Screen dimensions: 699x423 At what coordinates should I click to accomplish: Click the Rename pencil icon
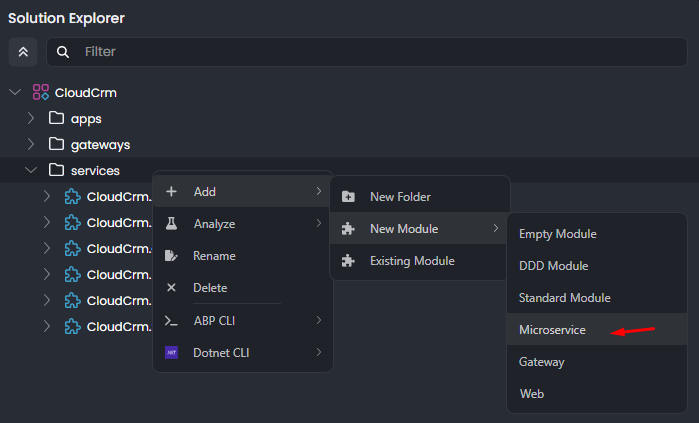[171, 256]
